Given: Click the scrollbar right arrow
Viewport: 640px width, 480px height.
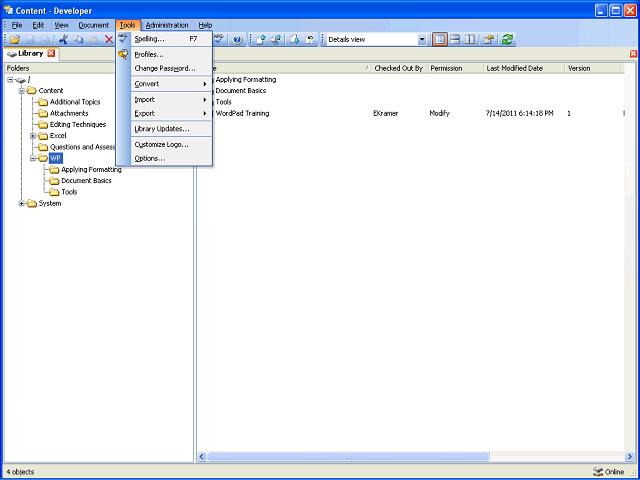Looking at the screenshot, I should click(629, 456).
